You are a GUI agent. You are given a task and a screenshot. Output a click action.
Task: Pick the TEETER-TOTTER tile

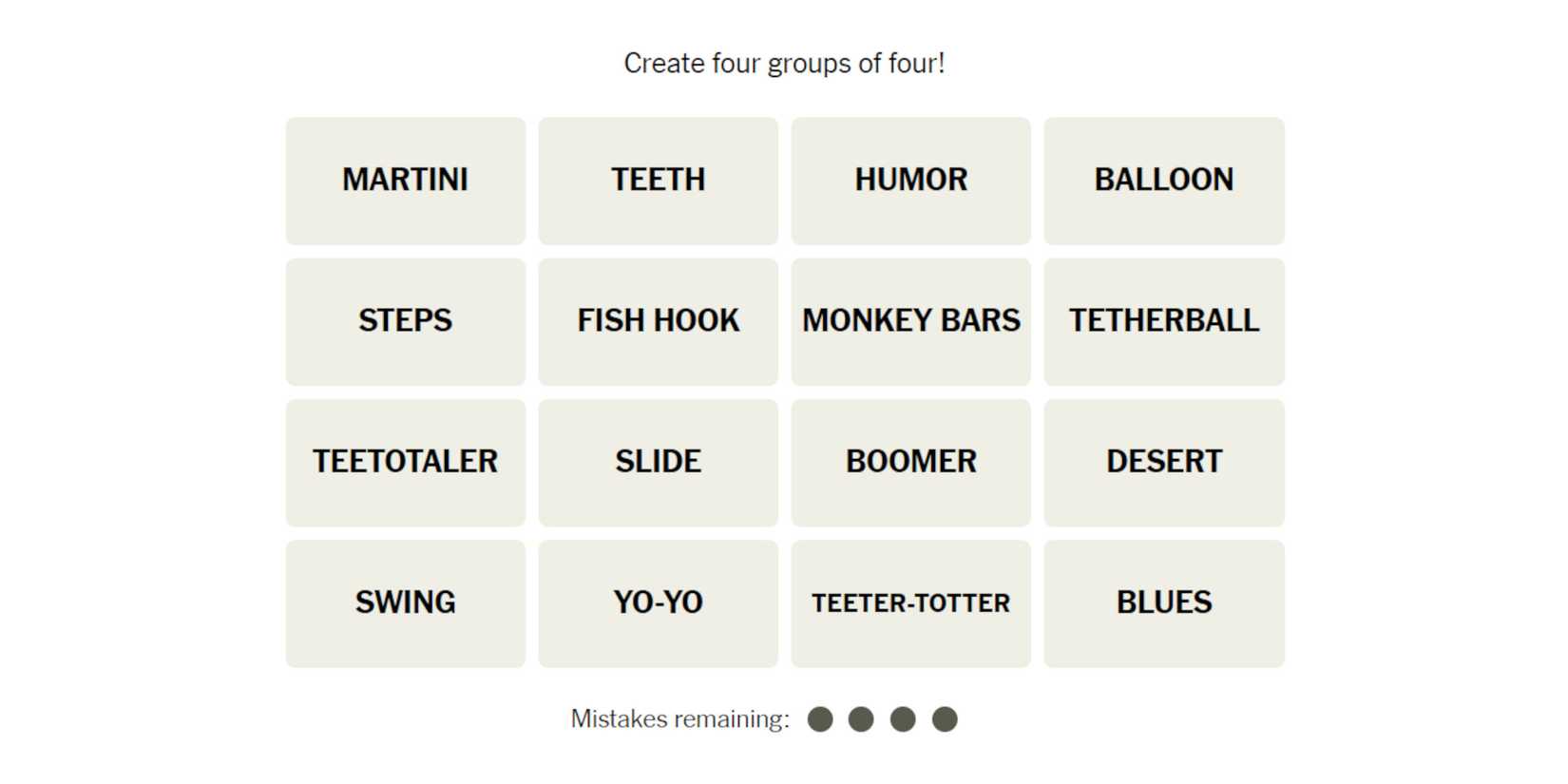pos(910,602)
